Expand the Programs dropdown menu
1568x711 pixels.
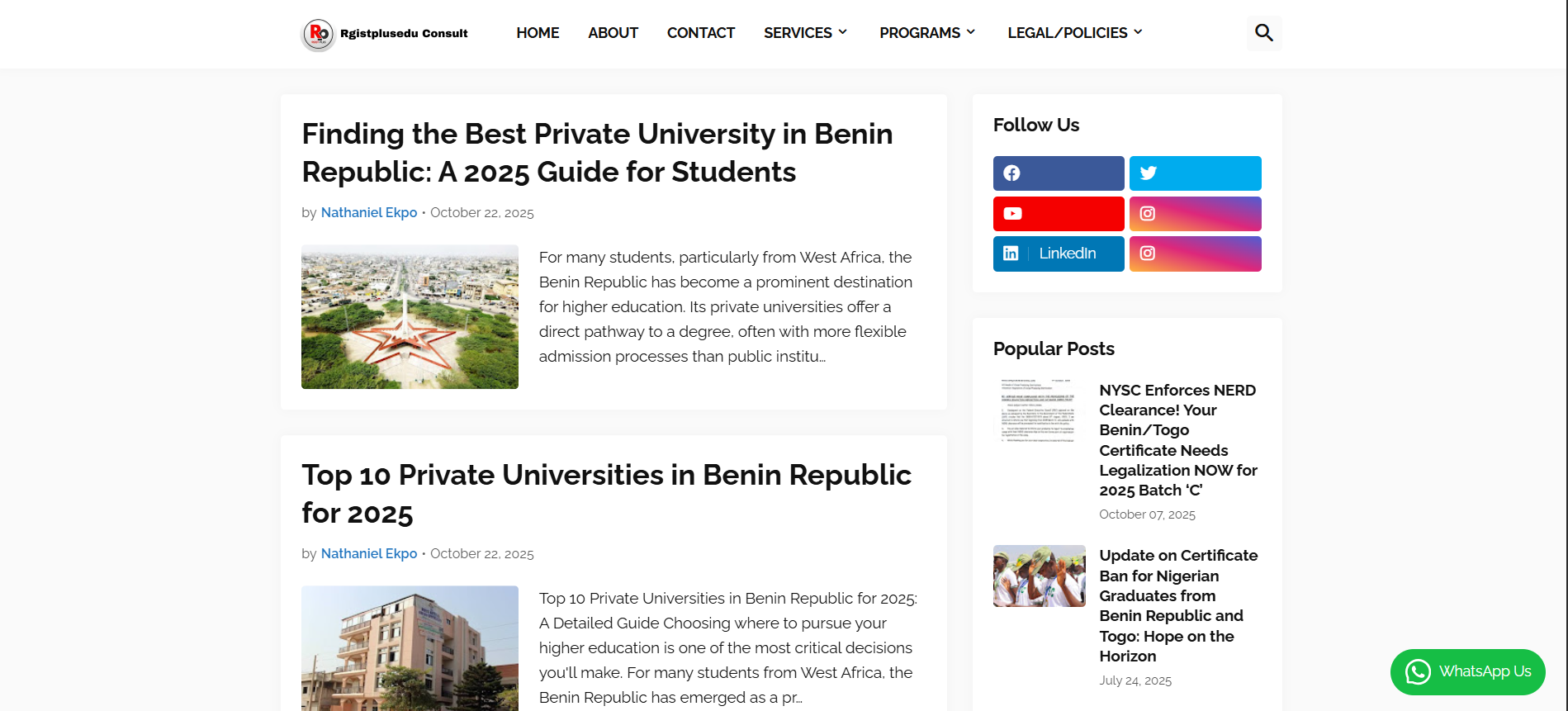927,33
